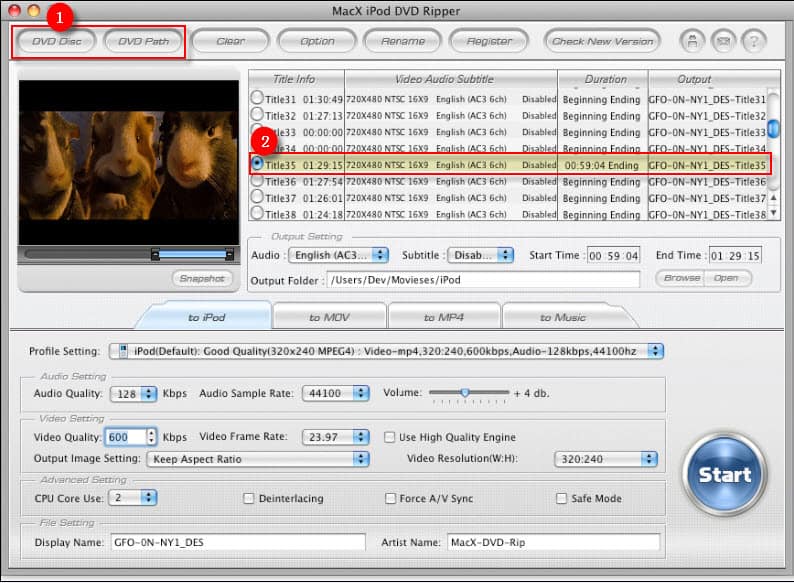Take a Snapshot of the preview
The width and height of the screenshot is (794, 583).
click(203, 279)
